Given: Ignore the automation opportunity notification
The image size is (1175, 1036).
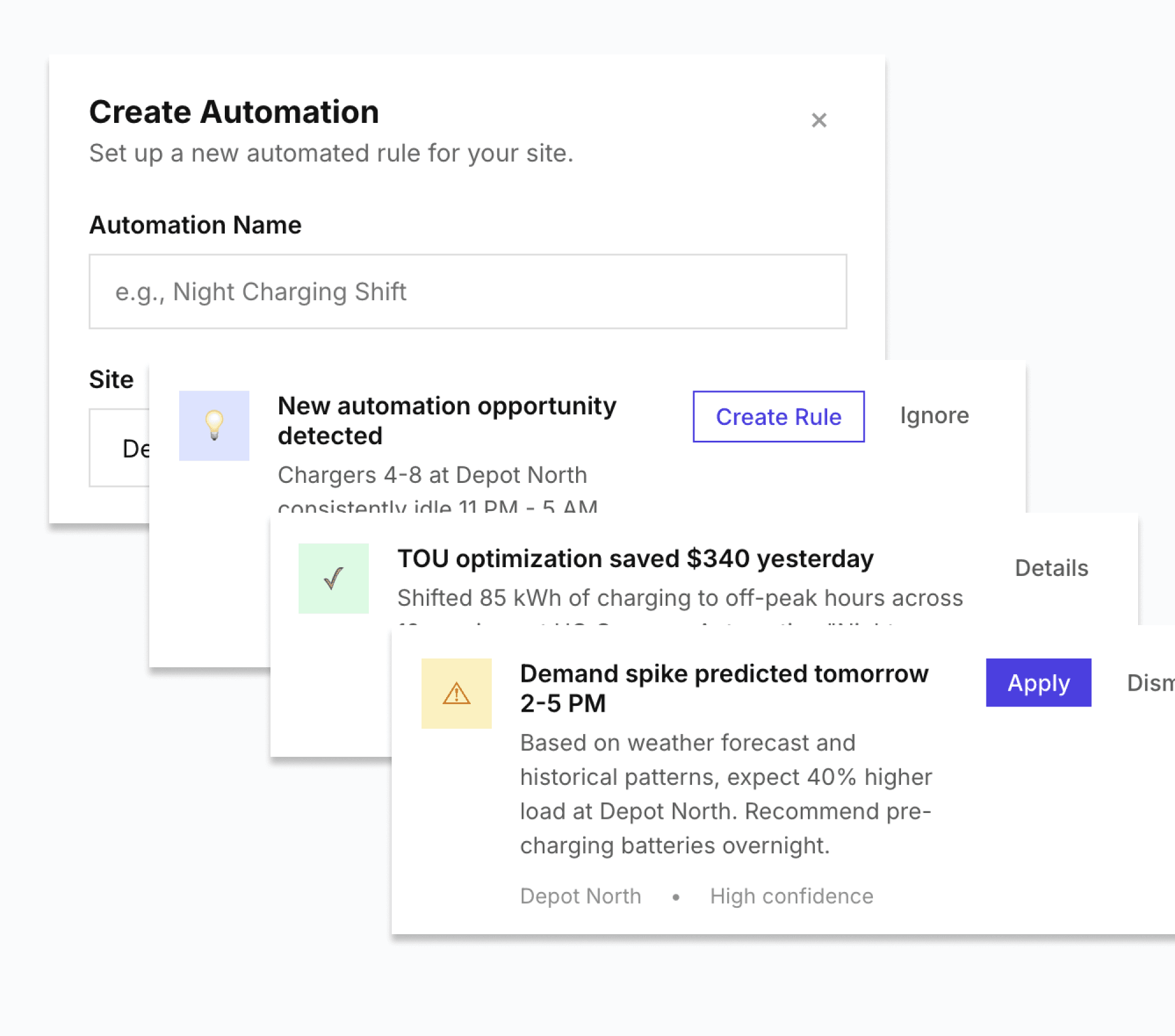Looking at the screenshot, I should [934, 416].
